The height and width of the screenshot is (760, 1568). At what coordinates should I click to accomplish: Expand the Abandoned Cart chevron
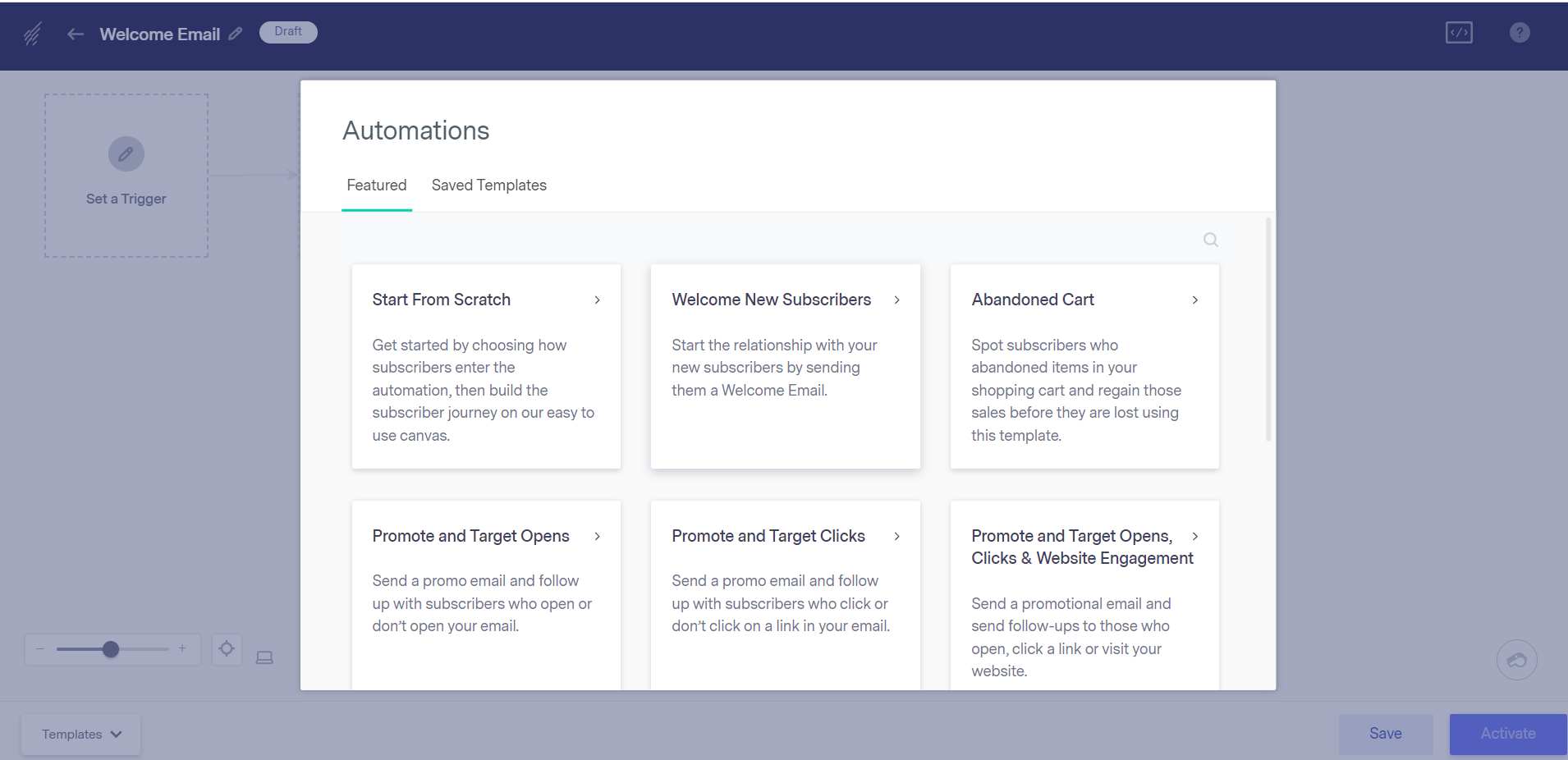point(1195,300)
